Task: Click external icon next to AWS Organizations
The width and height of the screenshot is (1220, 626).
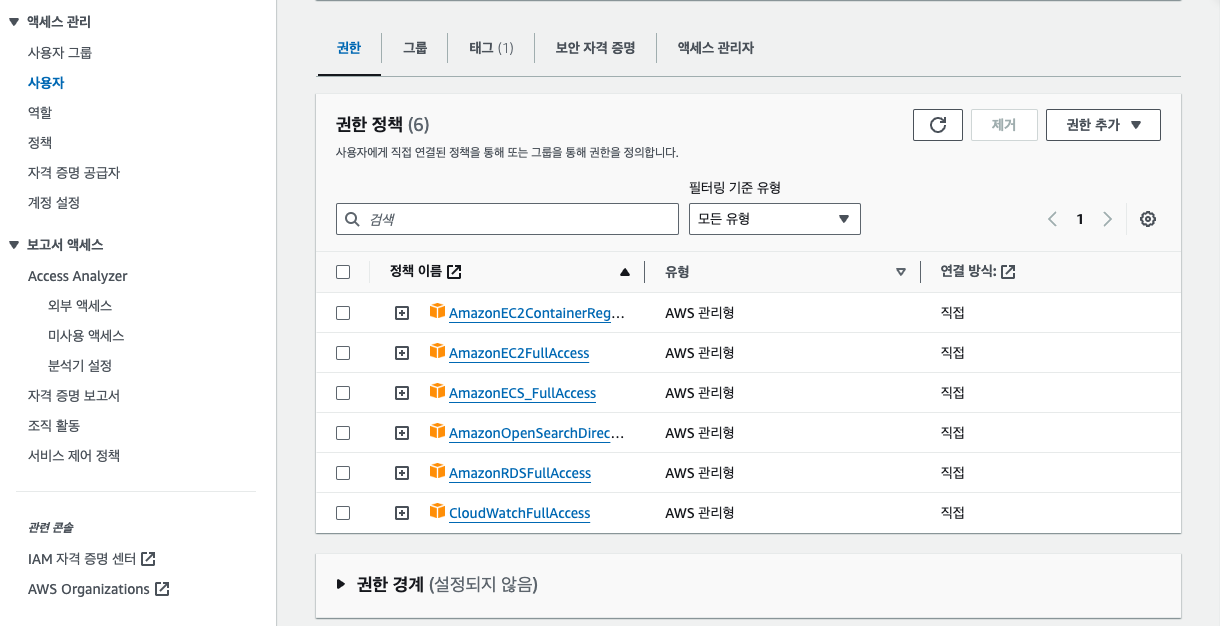Action: pyautogui.click(x=162, y=589)
